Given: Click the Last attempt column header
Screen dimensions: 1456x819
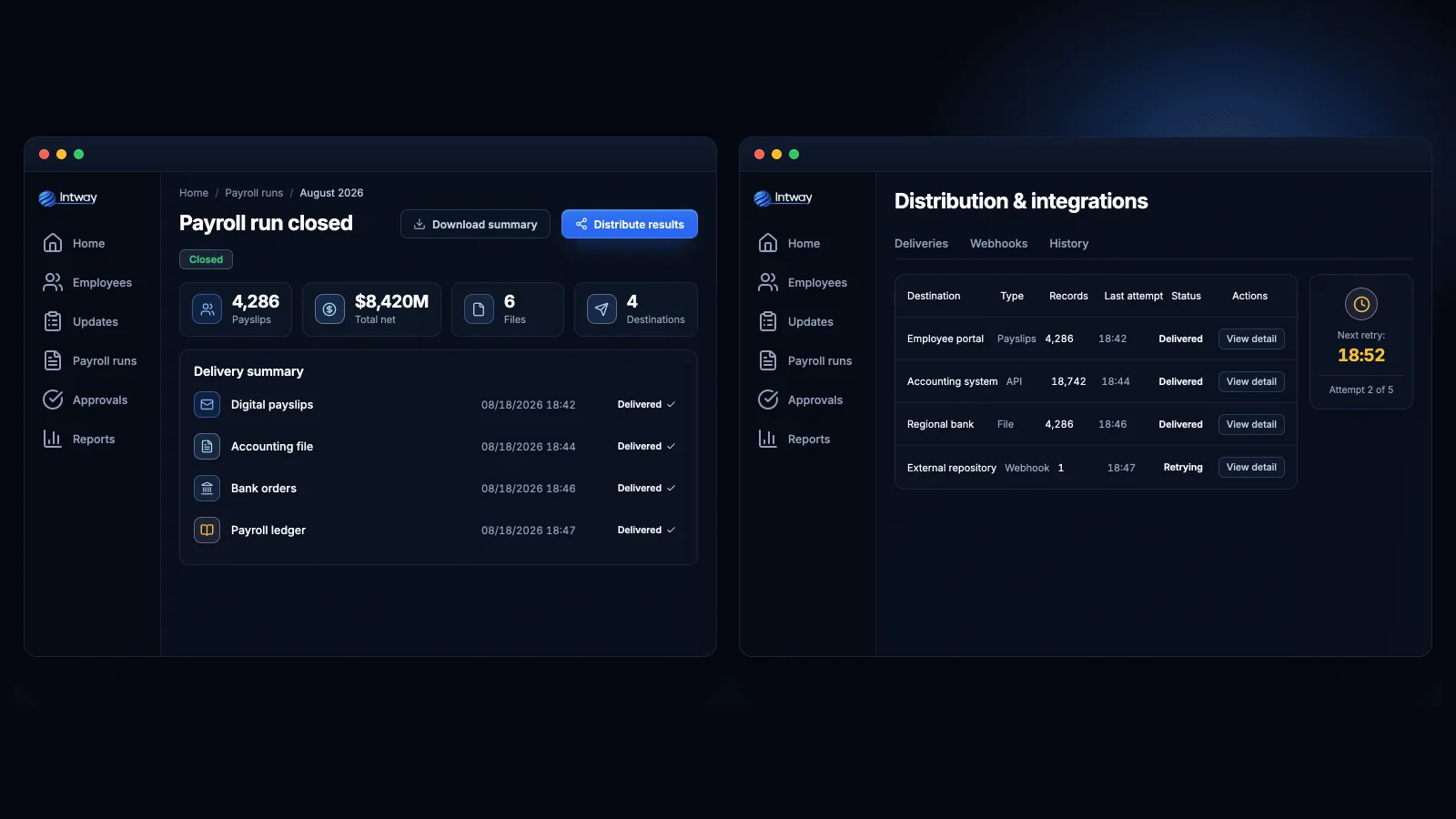Looking at the screenshot, I should (x=1133, y=296).
